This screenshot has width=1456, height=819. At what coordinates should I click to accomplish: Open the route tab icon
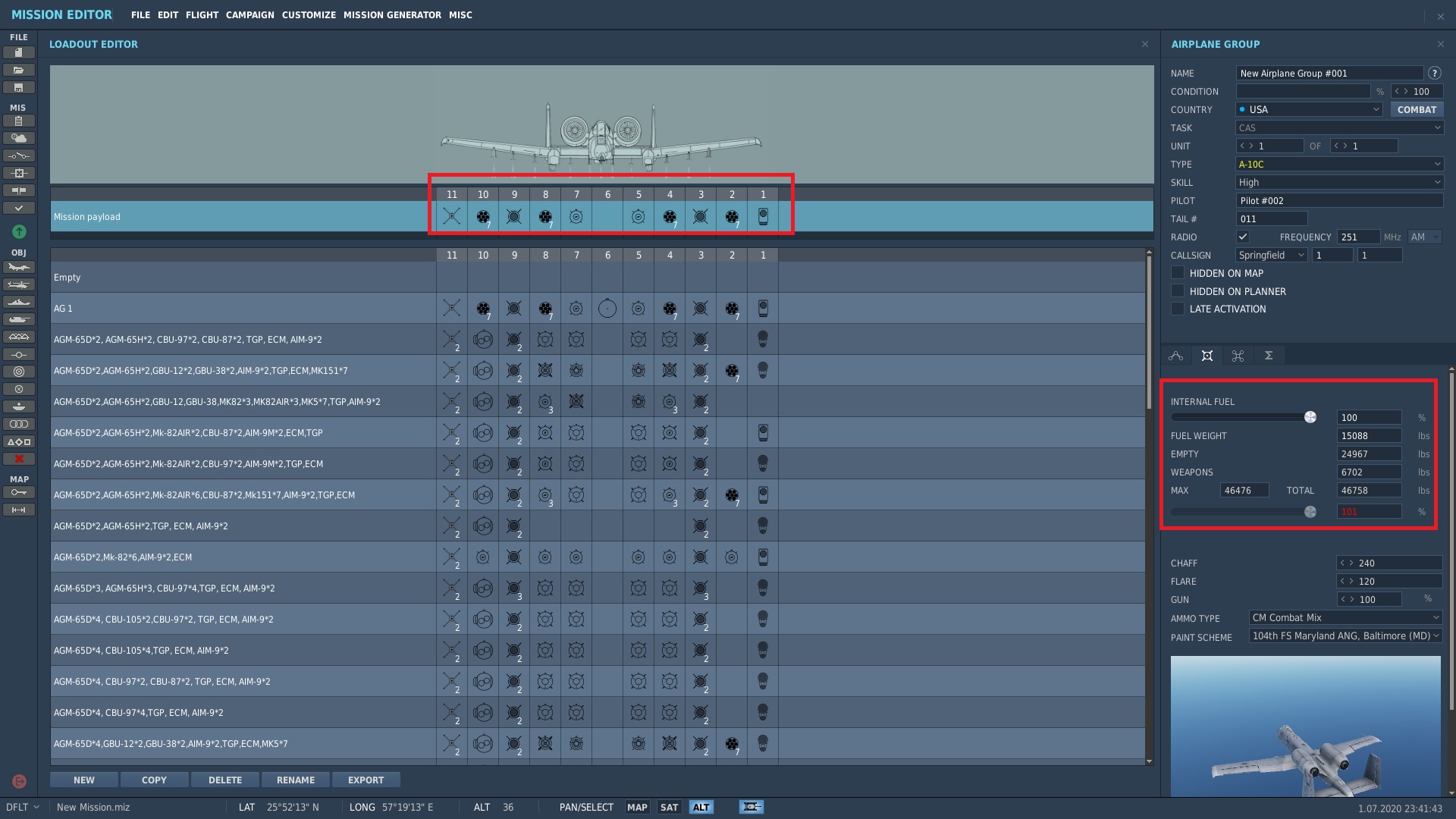pos(1176,356)
